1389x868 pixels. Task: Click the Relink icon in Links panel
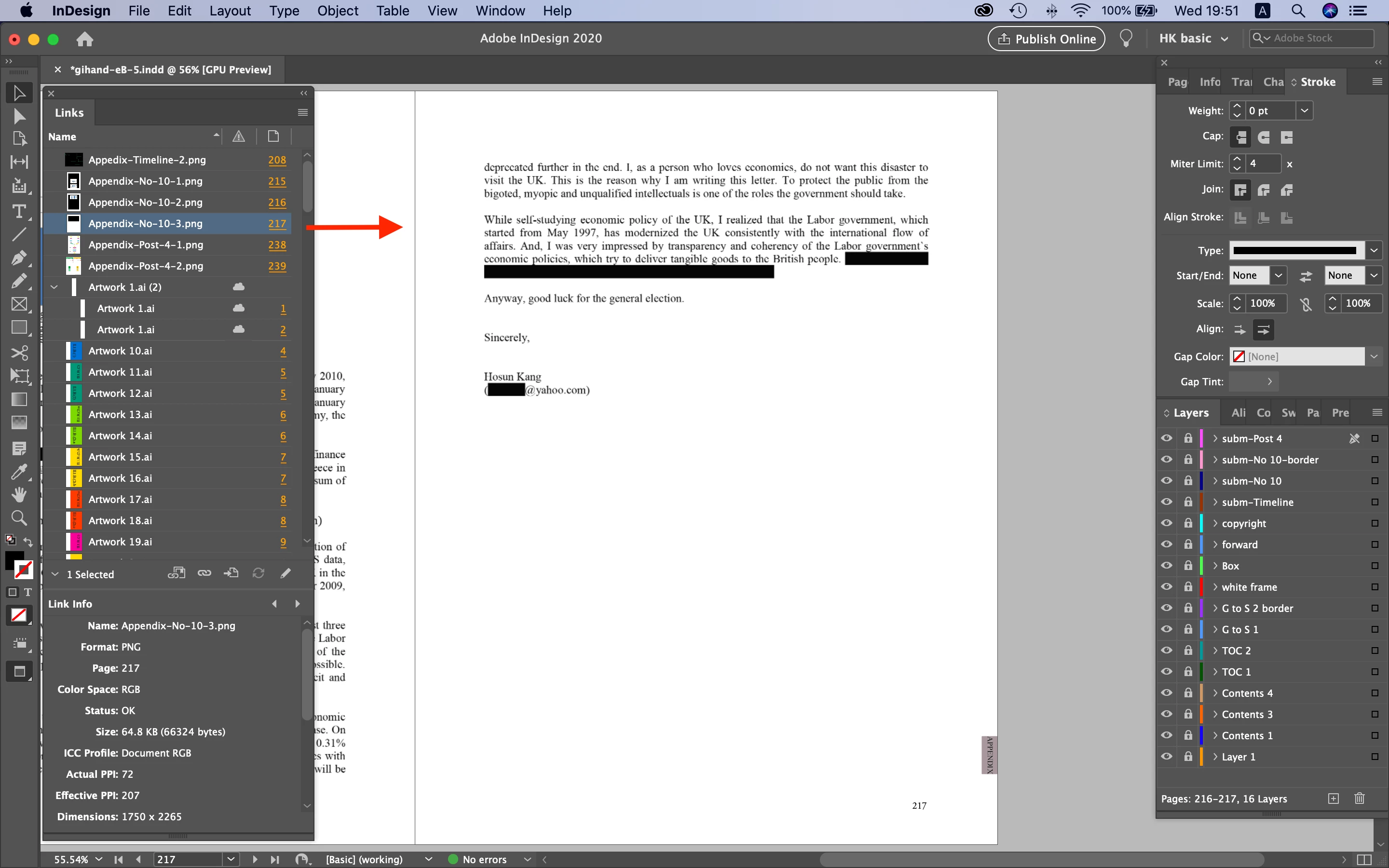tap(204, 573)
